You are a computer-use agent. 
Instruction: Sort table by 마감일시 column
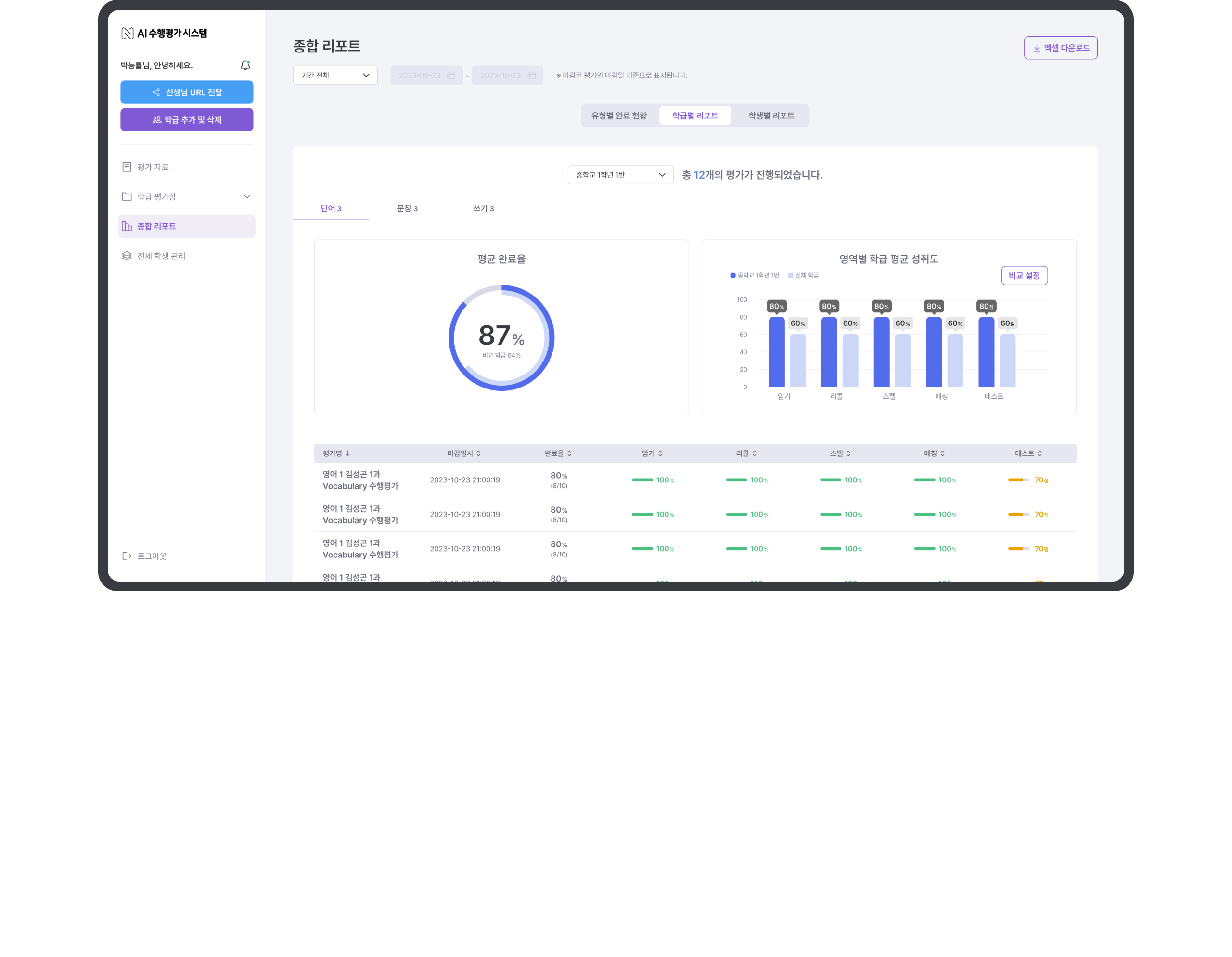pos(478,453)
